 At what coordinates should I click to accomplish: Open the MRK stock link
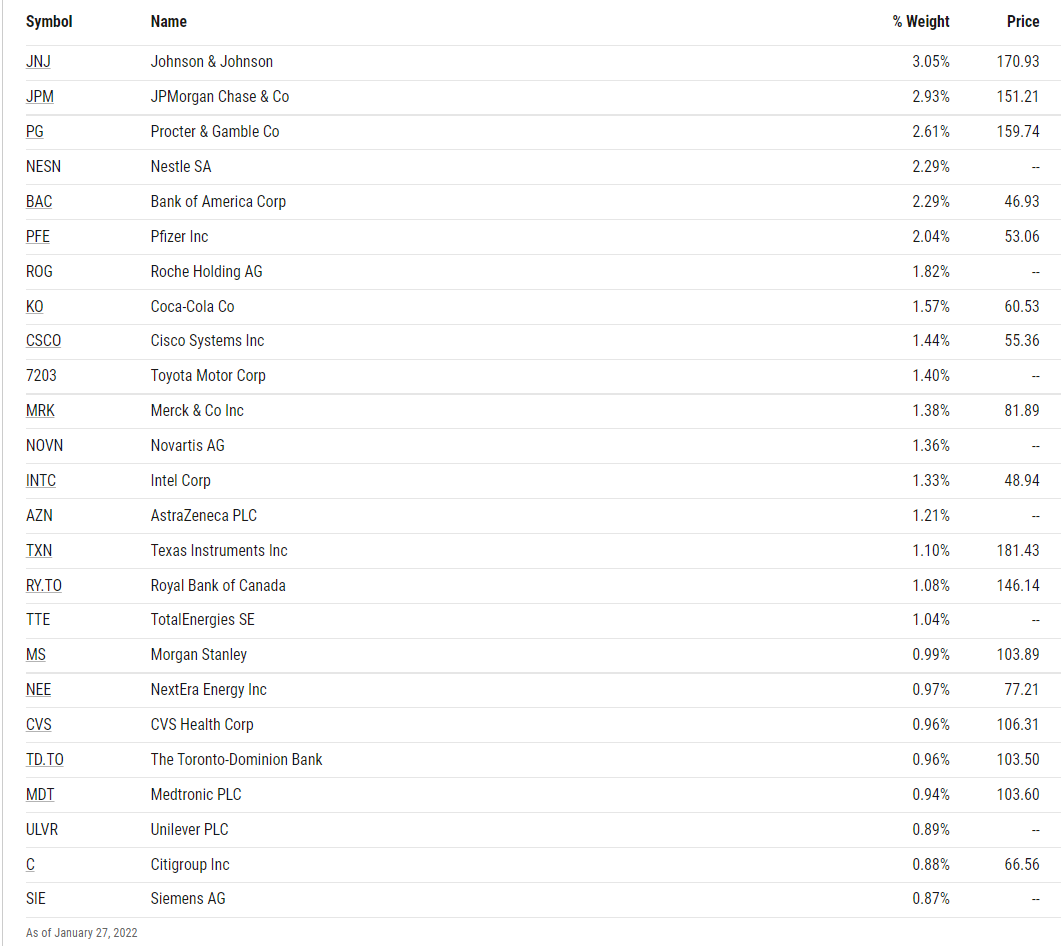pos(40,411)
